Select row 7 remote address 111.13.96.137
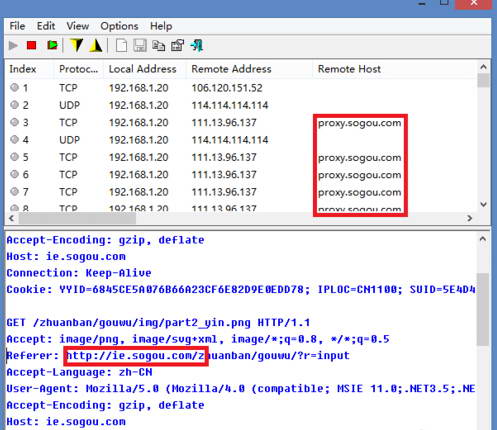Viewport: 497px width, 430px height. click(224, 192)
